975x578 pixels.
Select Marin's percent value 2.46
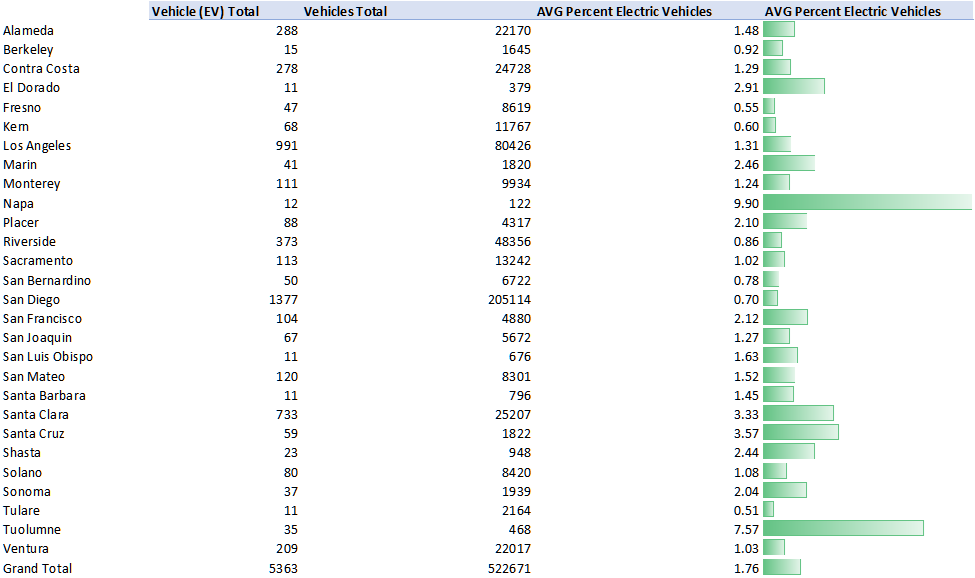coord(746,164)
